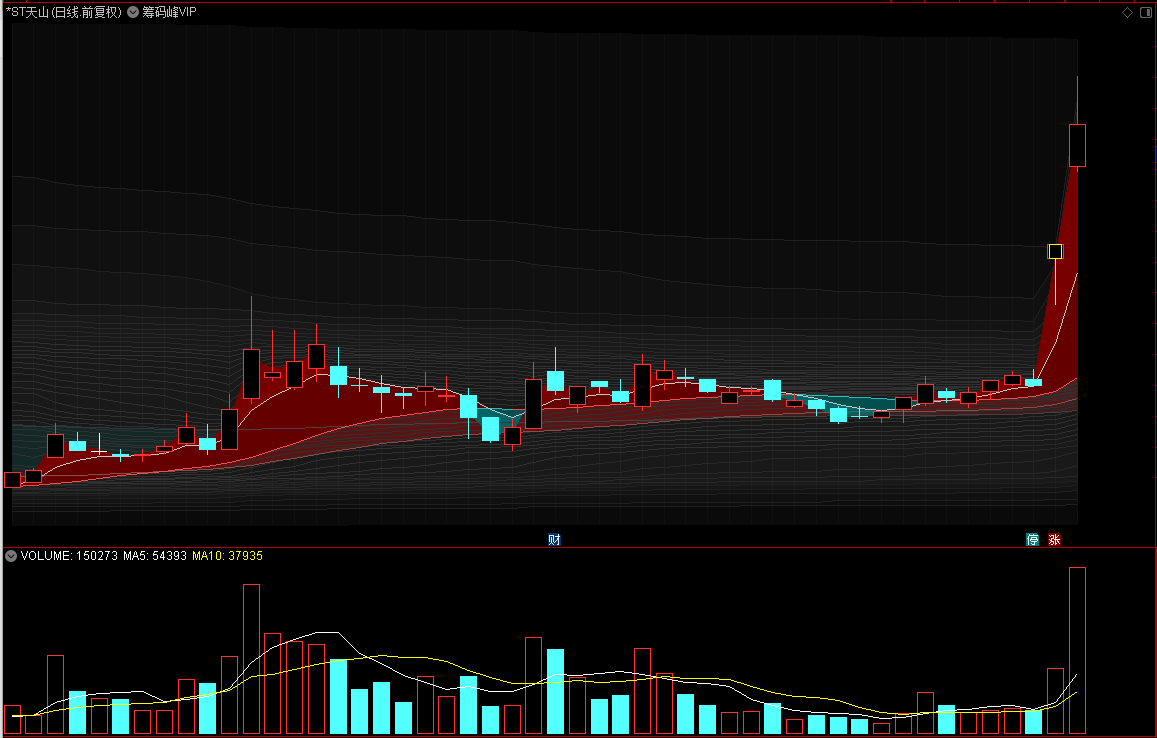This screenshot has height=738, width=1157.
Task: Select the last tall red candlestick
Action: (1077, 145)
